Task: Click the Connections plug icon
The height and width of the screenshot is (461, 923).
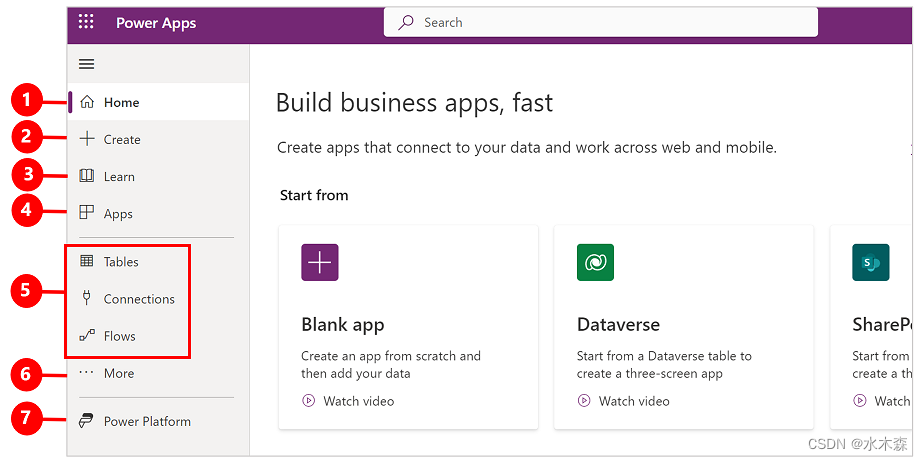Action: click(x=87, y=299)
